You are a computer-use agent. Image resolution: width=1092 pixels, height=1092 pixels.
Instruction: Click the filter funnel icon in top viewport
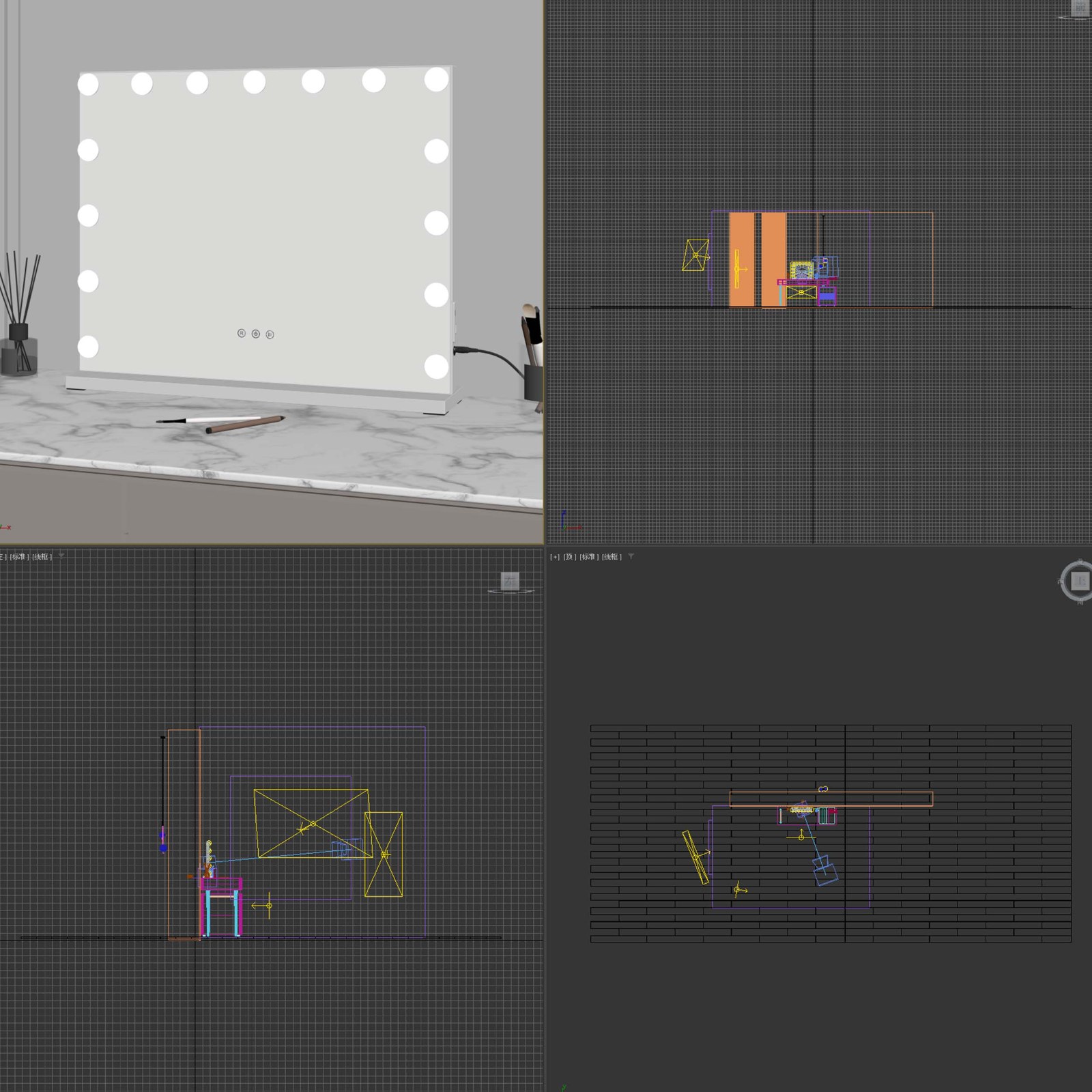pyautogui.click(x=631, y=557)
